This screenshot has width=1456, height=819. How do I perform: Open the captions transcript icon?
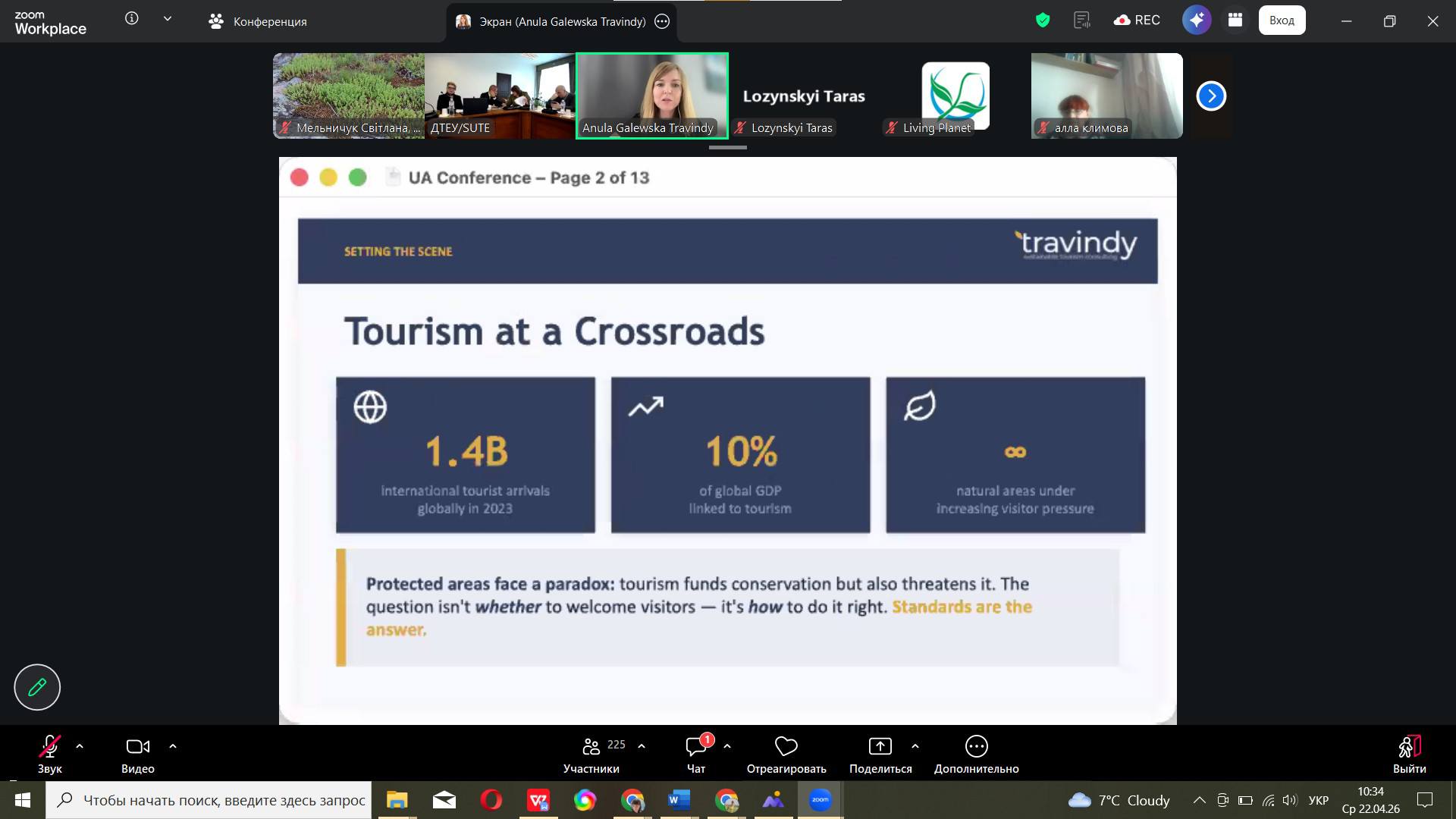tap(1081, 20)
